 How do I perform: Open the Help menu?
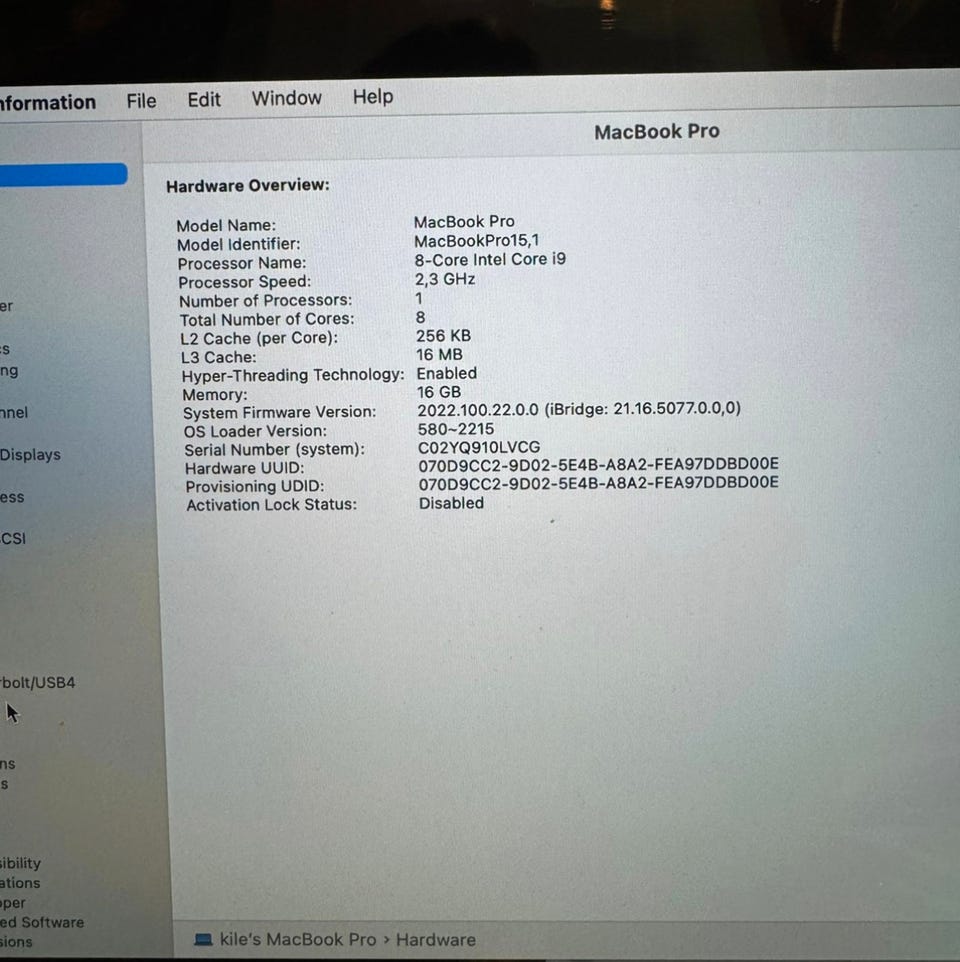(x=373, y=97)
